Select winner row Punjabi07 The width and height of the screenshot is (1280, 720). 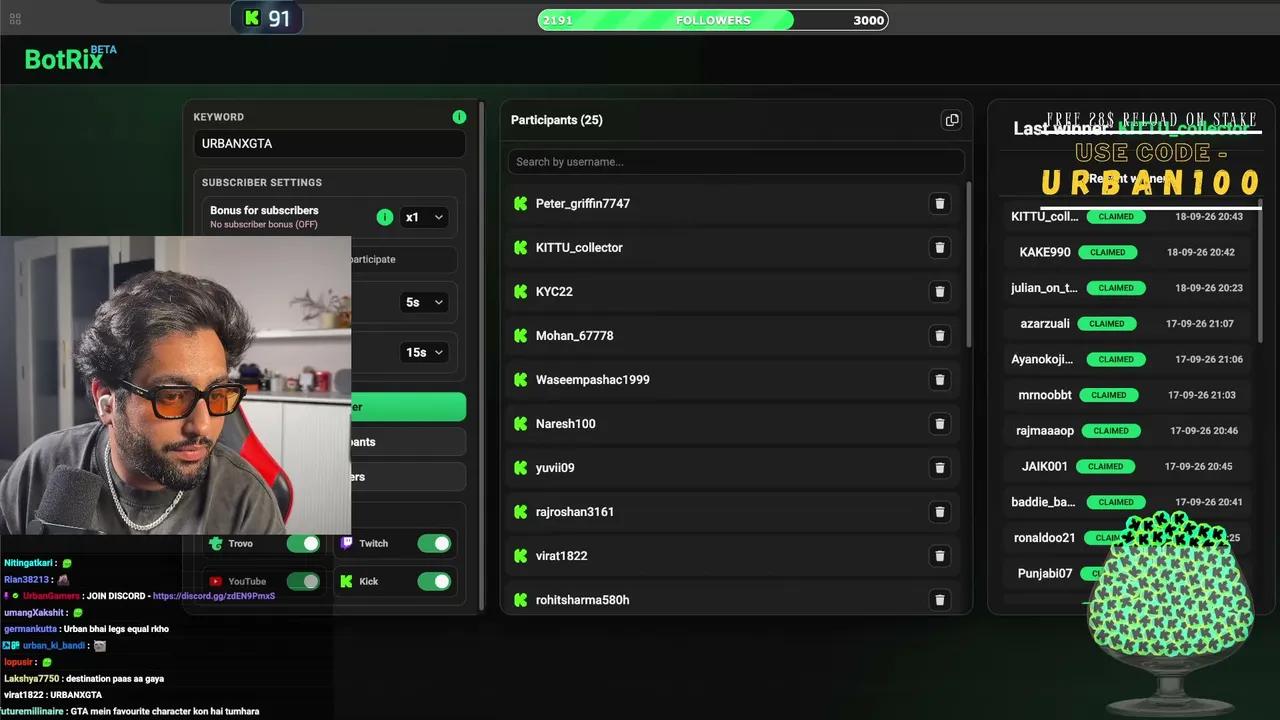point(1128,574)
